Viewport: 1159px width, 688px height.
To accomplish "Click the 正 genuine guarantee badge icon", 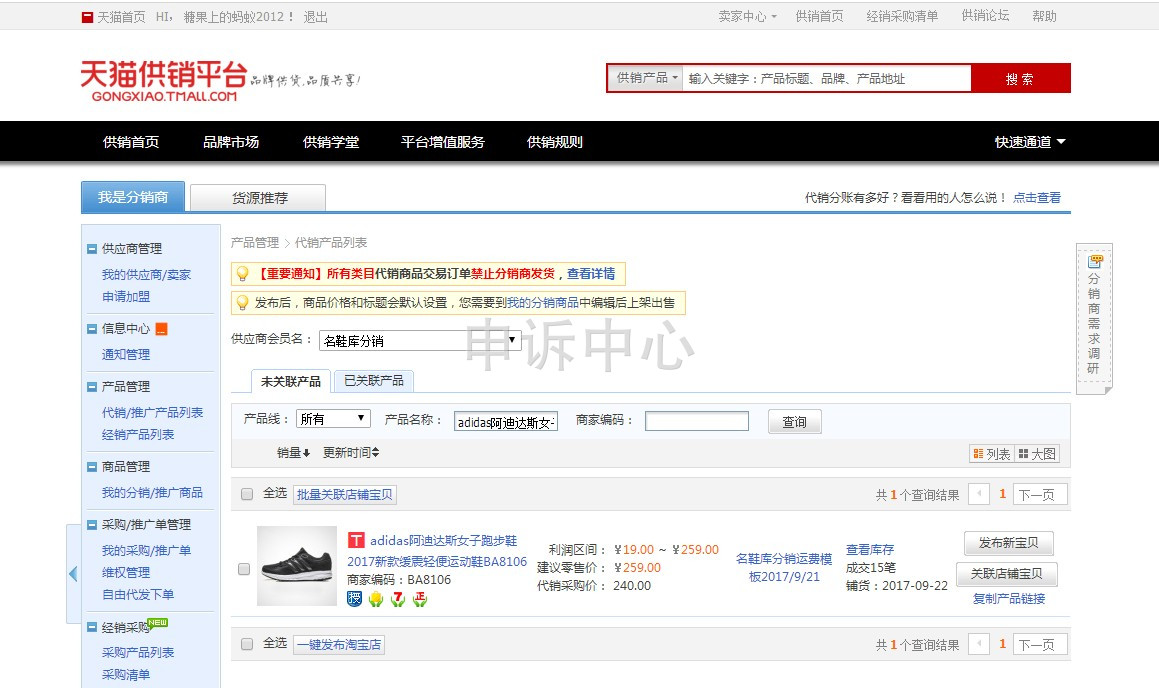I will [420, 599].
